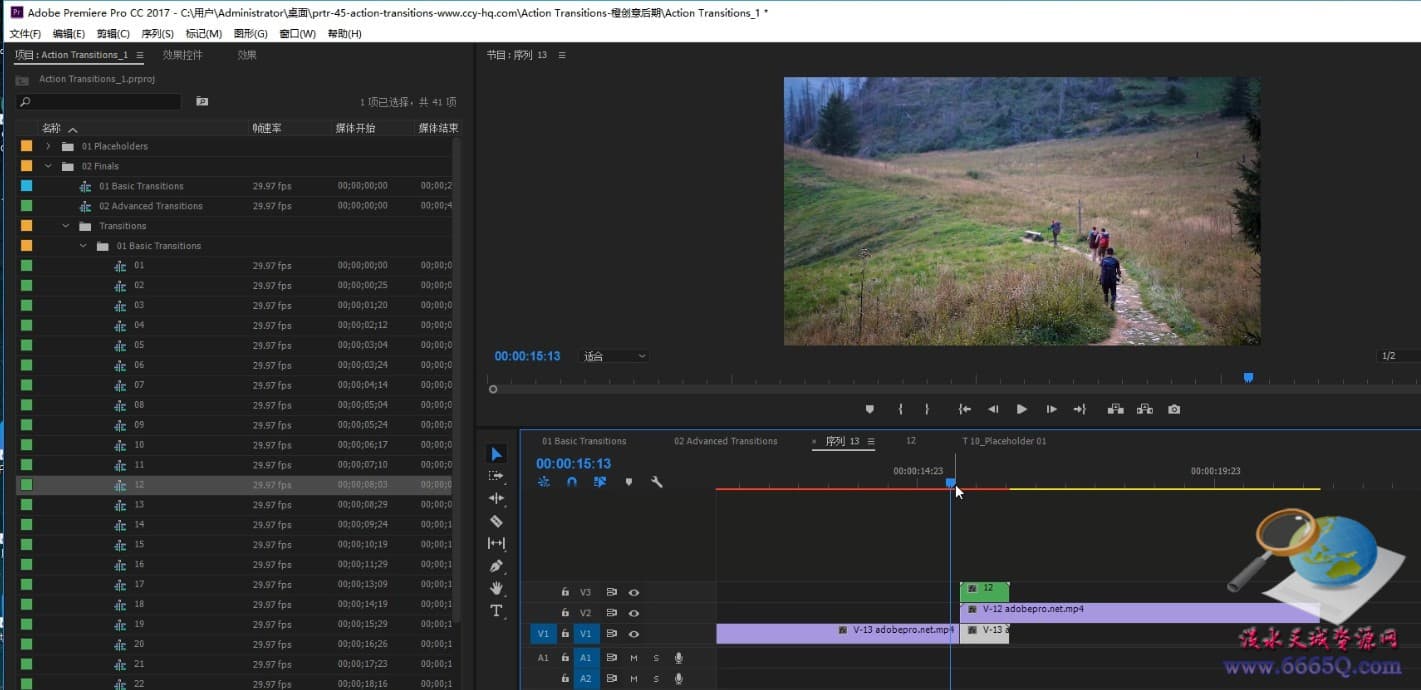Open the project panel menu
Screen dimensions: 1421x690
140,55
